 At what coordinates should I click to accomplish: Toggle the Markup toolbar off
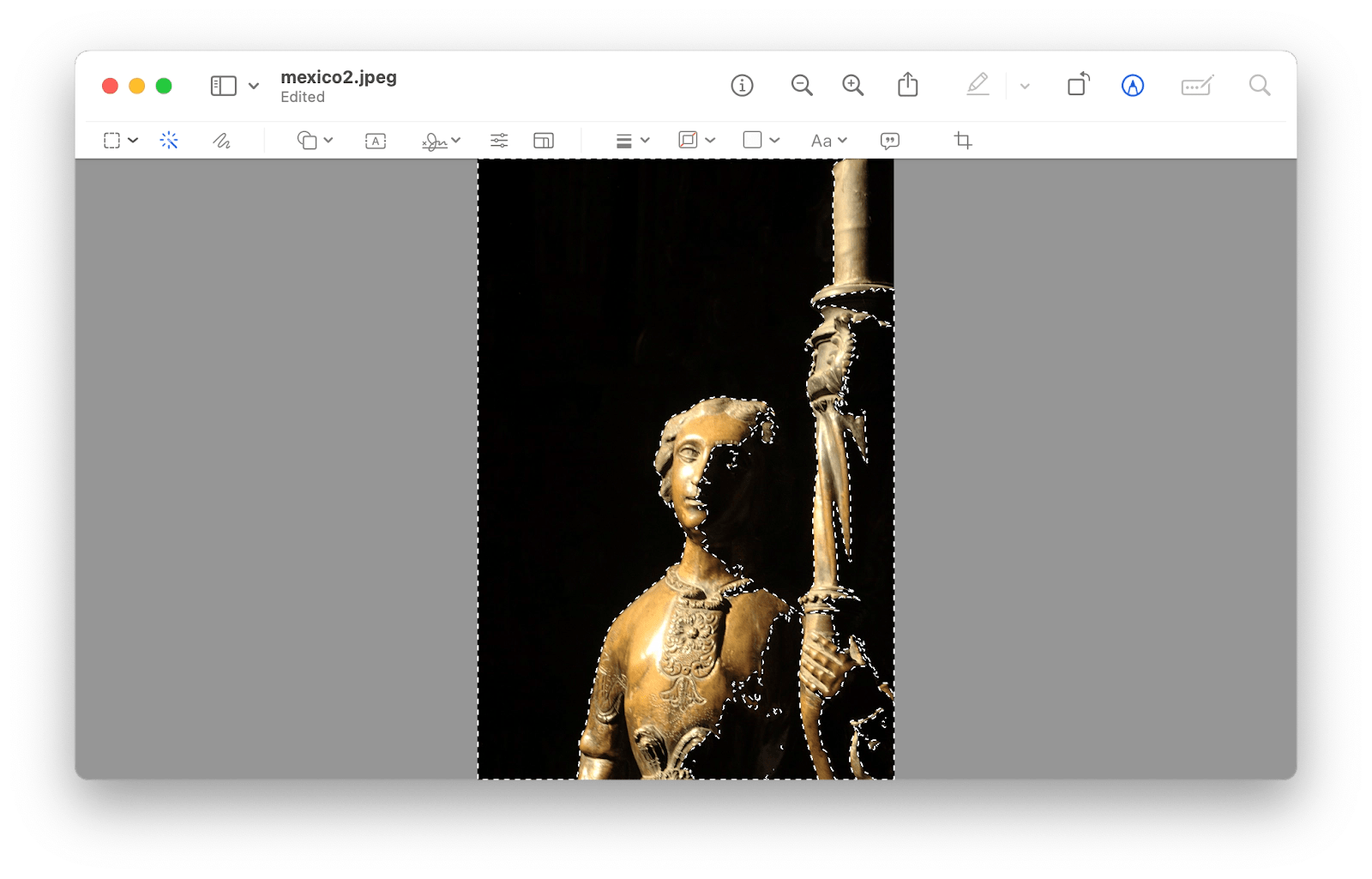tap(1132, 85)
